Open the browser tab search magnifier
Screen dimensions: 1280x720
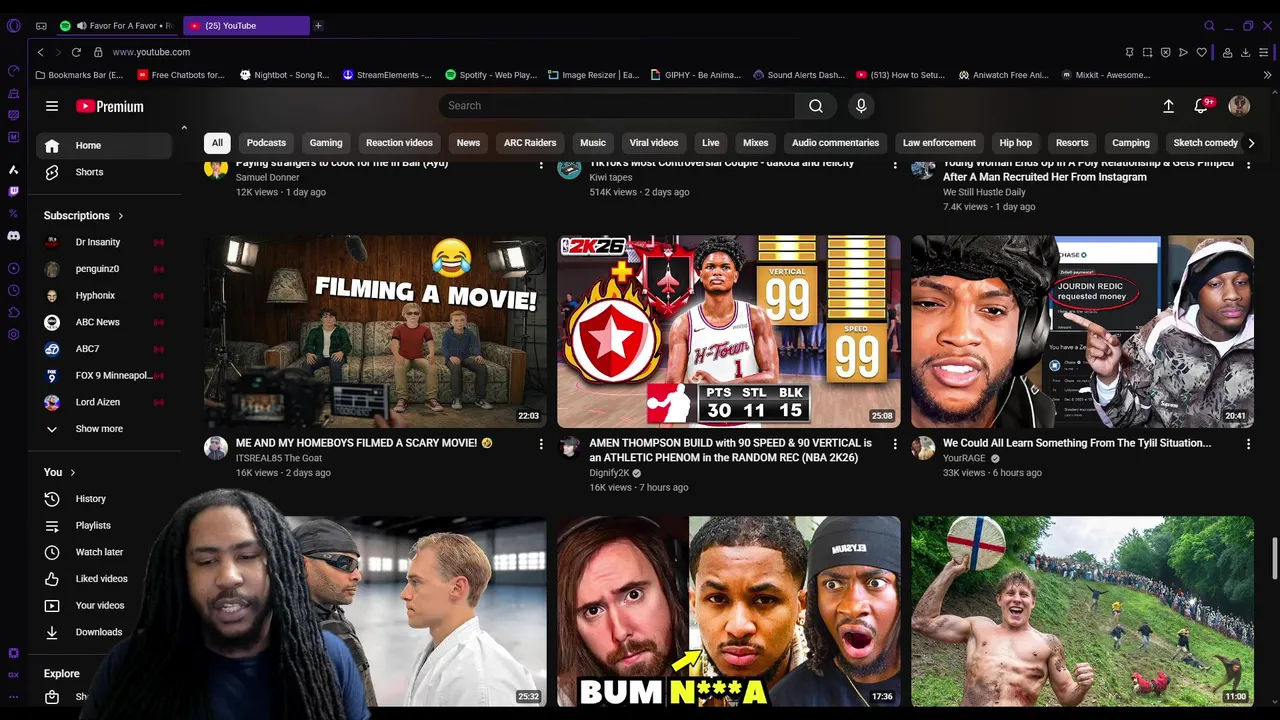1209,26
